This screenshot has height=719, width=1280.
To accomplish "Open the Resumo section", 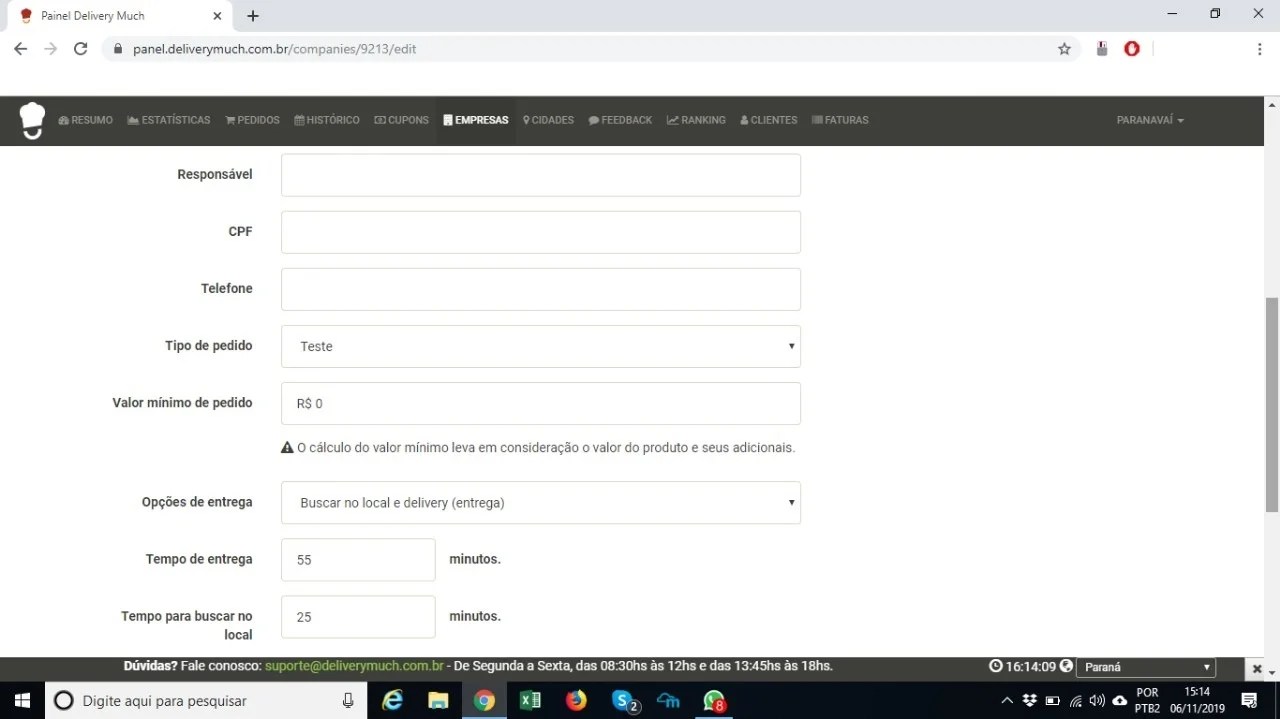I will (86, 120).
